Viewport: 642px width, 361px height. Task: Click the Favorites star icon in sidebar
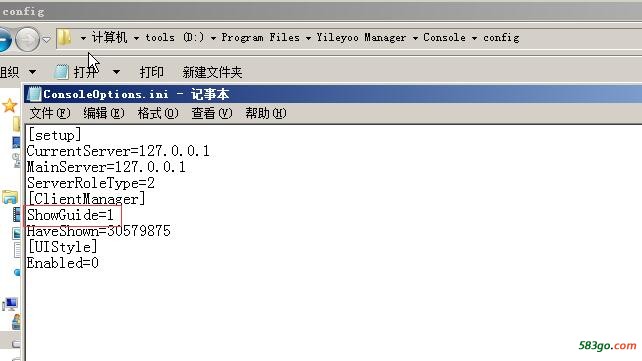pos(9,106)
